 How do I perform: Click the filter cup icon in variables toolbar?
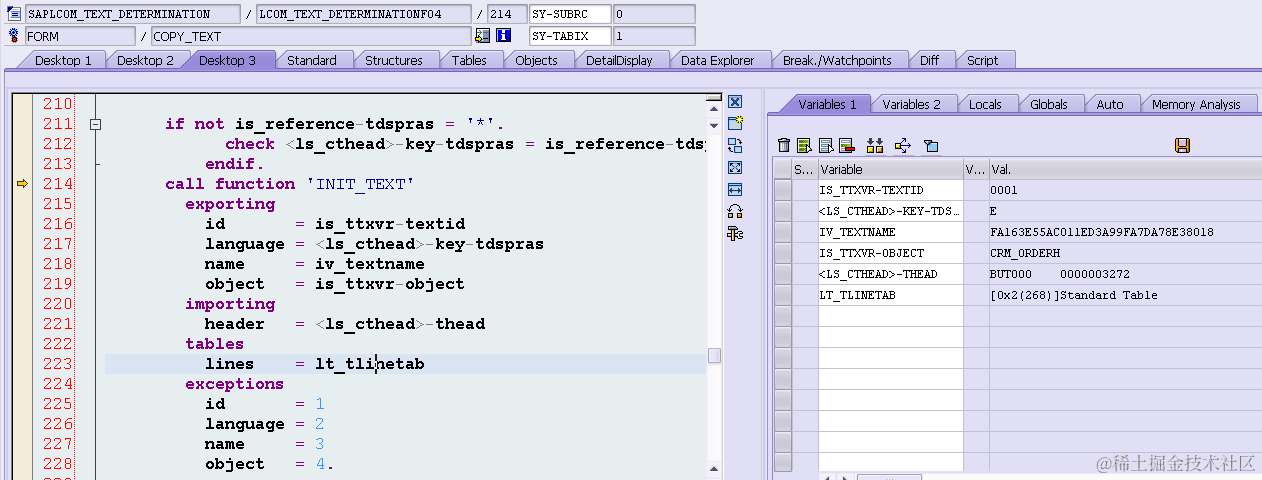pyautogui.click(x=931, y=146)
